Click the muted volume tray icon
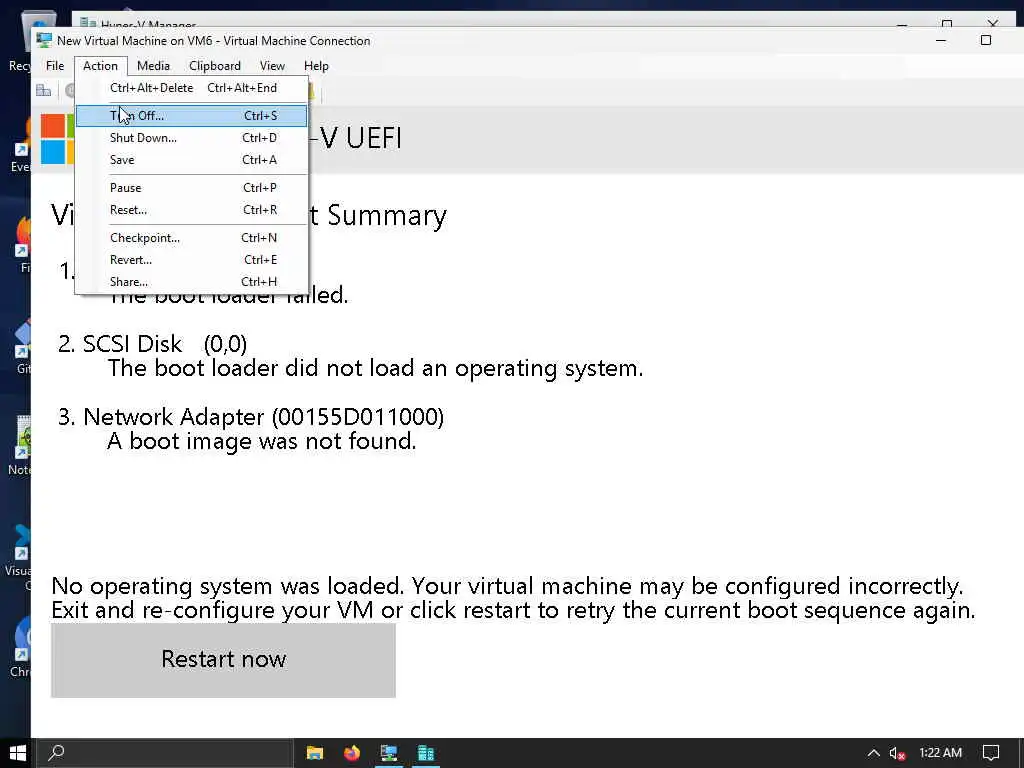 (897, 753)
